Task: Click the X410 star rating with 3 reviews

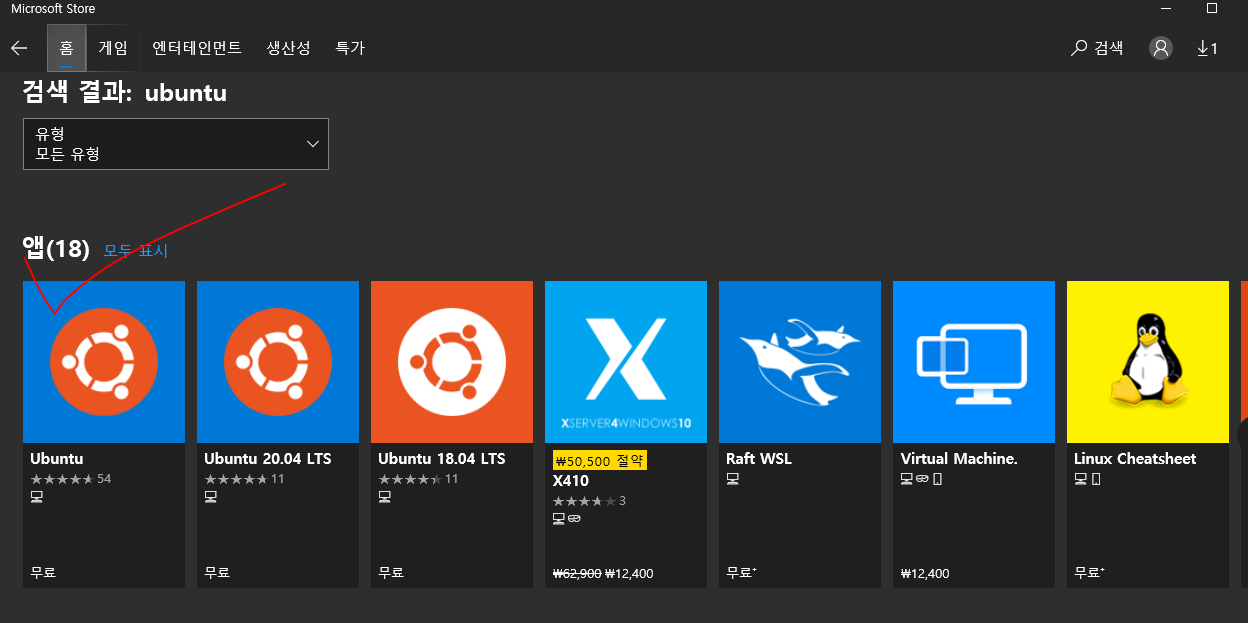Action: [x=590, y=501]
